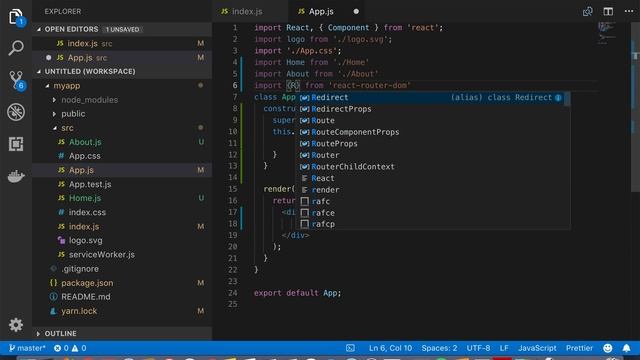
Task: Collapse the src folder
Action: point(122,128)
